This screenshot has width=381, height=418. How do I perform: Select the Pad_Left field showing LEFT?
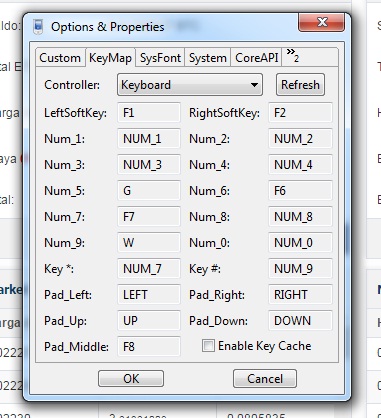pos(149,295)
